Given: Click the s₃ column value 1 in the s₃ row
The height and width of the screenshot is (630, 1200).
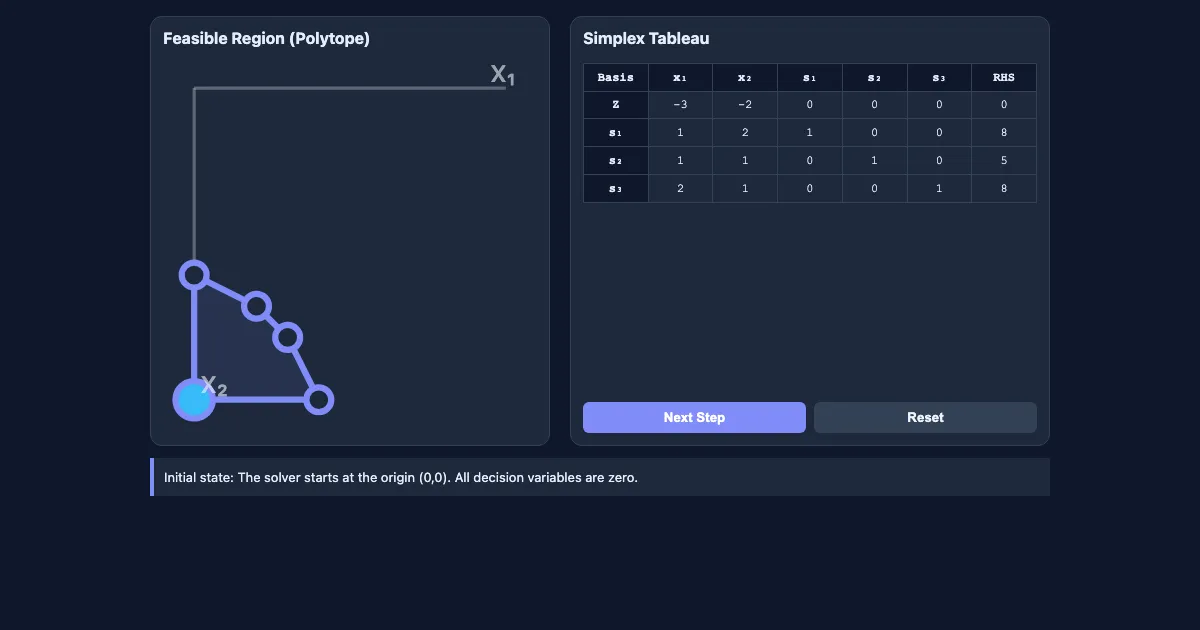Looking at the screenshot, I should click(939, 189).
